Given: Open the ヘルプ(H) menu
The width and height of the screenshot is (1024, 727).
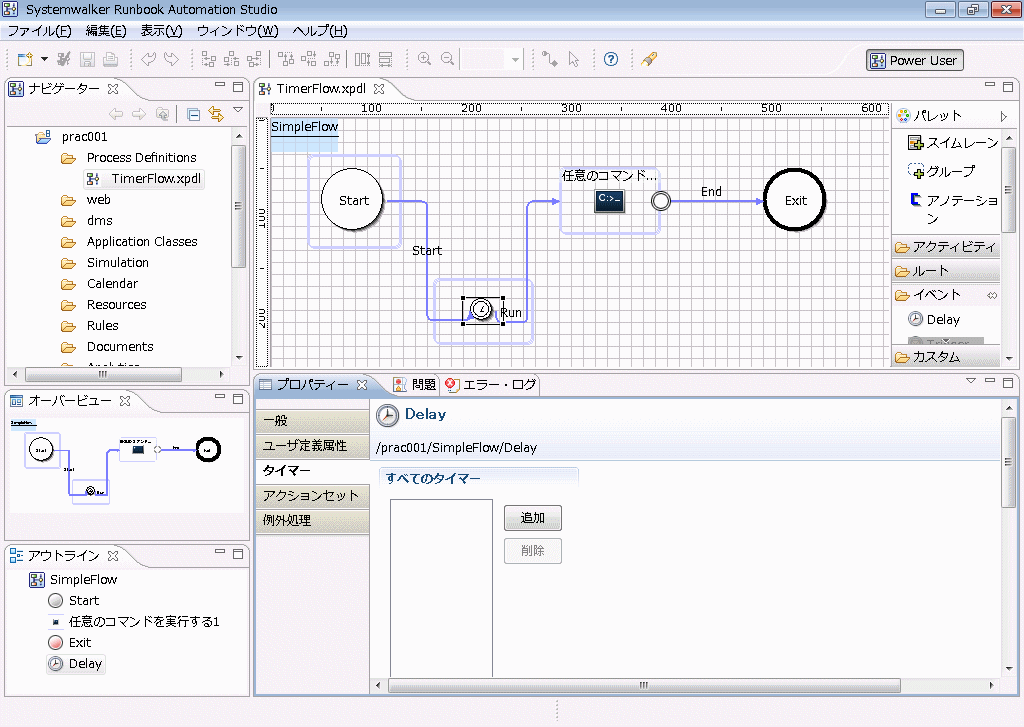Looking at the screenshot, I should (319, 31).
